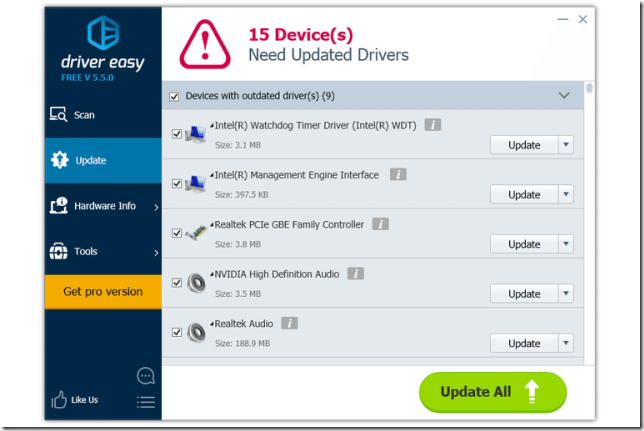Update the Realtek PCIe GBE Family Controller
The image size is (644, 431).
[x=524, y=244]
